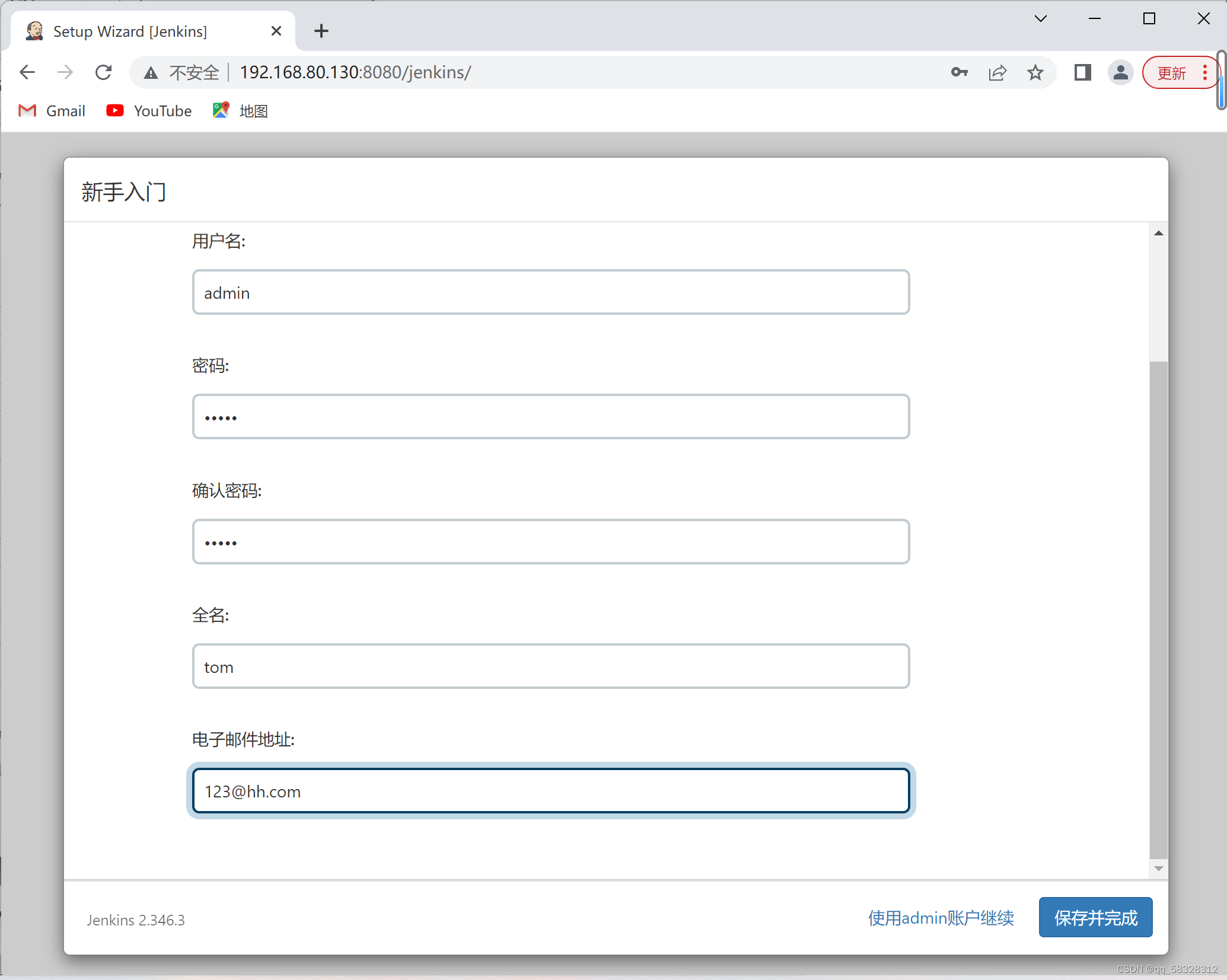
Task: Click the form's scroll-up arrow
Action: click(x=1158, y=234)
